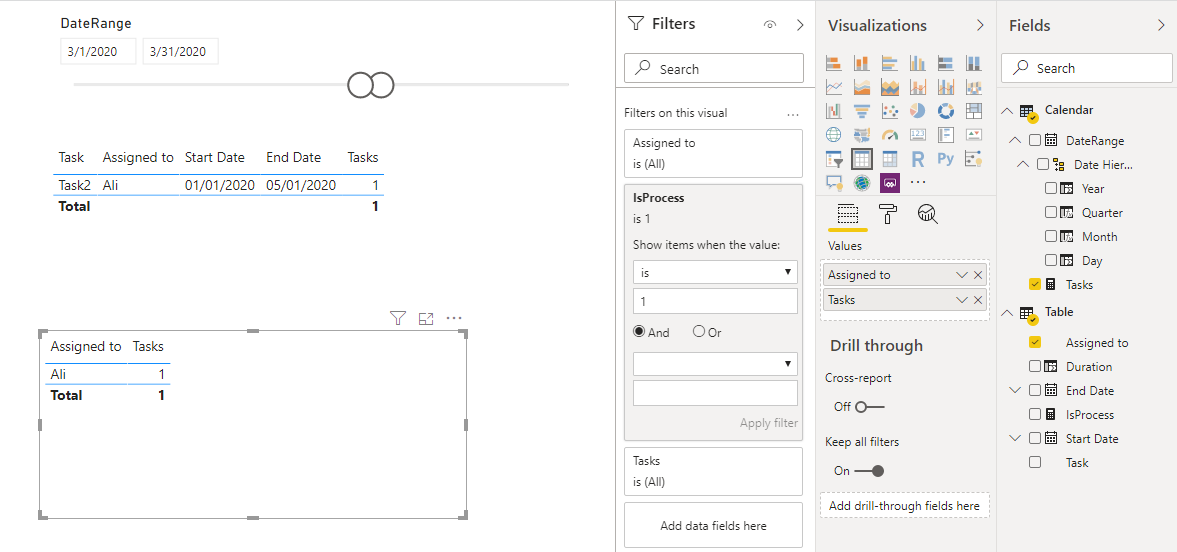Select the clustered column chart visualization
This screenshot has width=1177, height=552.
click(917, 63)
